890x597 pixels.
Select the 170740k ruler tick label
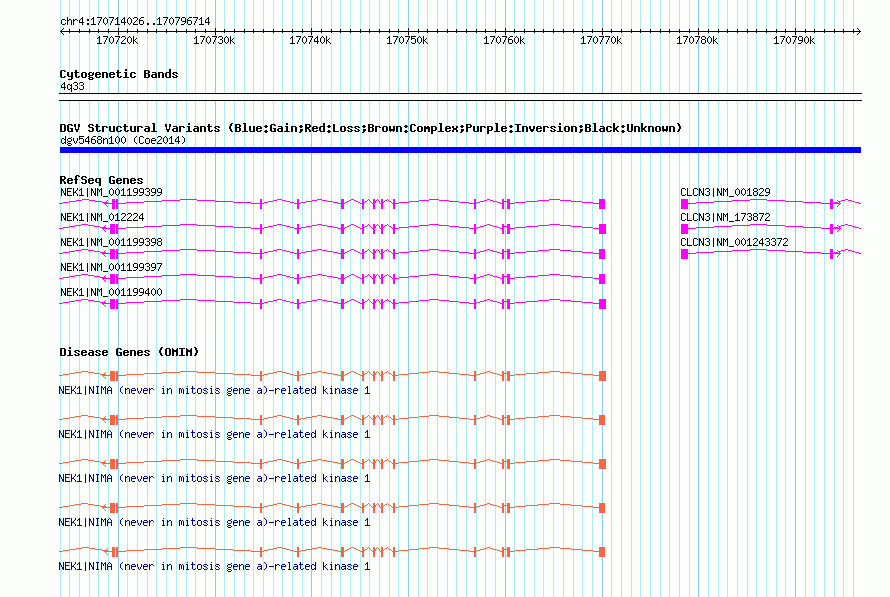tap(310, 40)
